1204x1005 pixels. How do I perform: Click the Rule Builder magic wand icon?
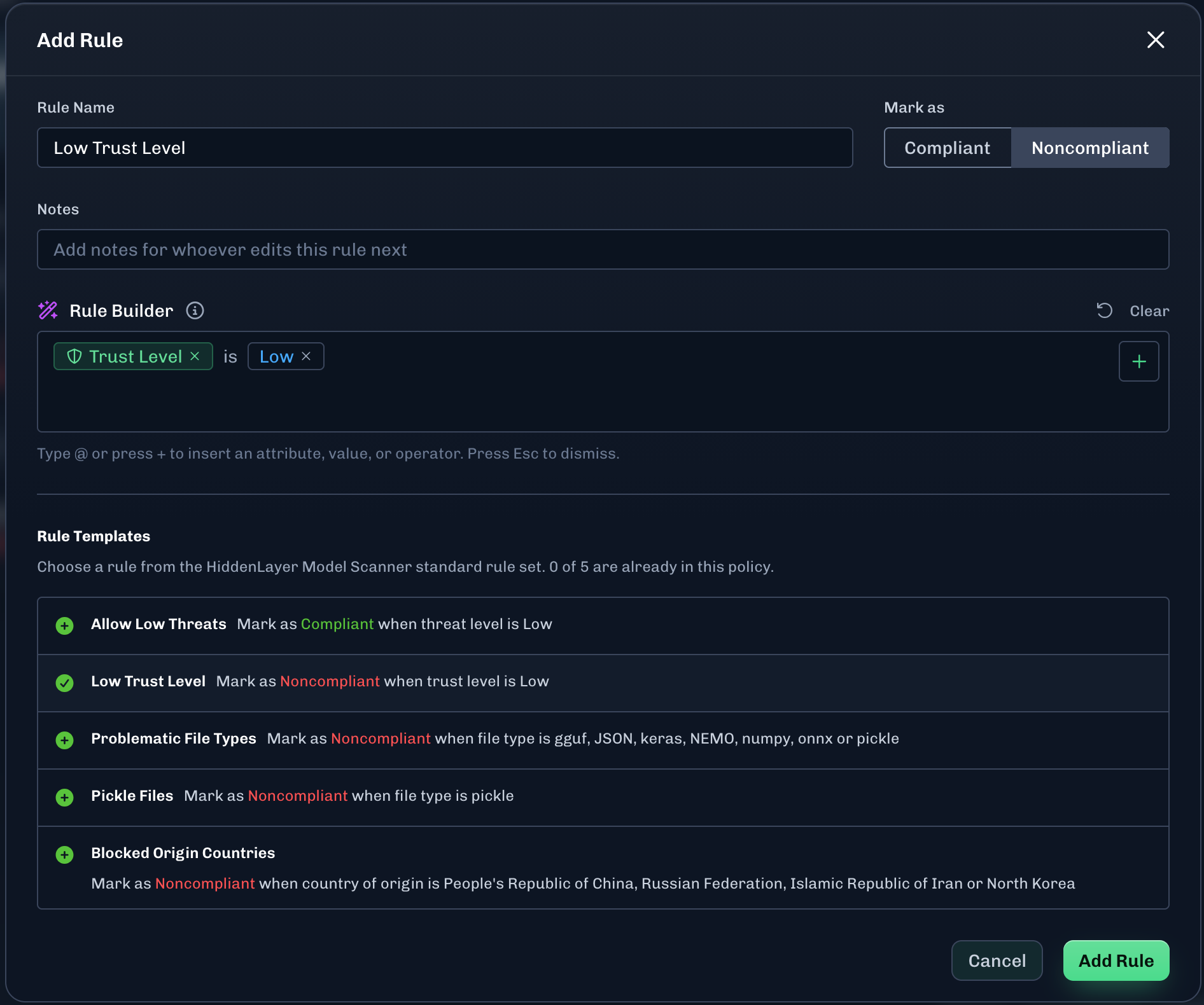tap(48, 310)
